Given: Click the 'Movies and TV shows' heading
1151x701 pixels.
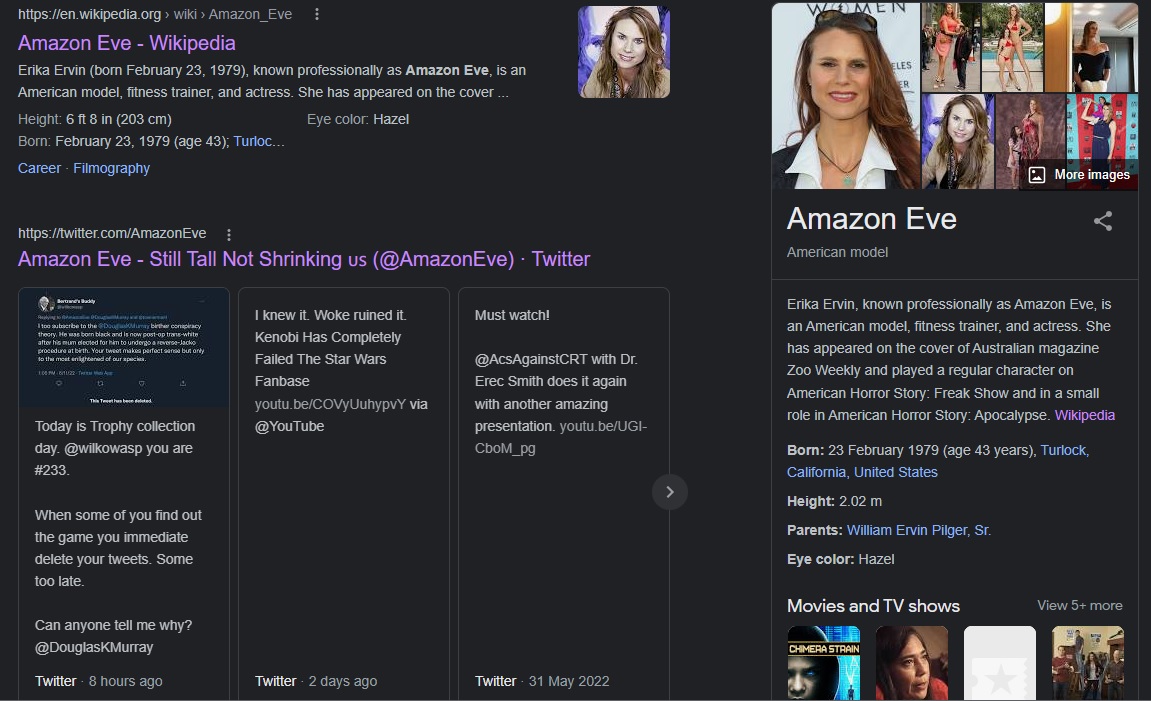Looking at the screenshot, I should [x=874, y=606].
